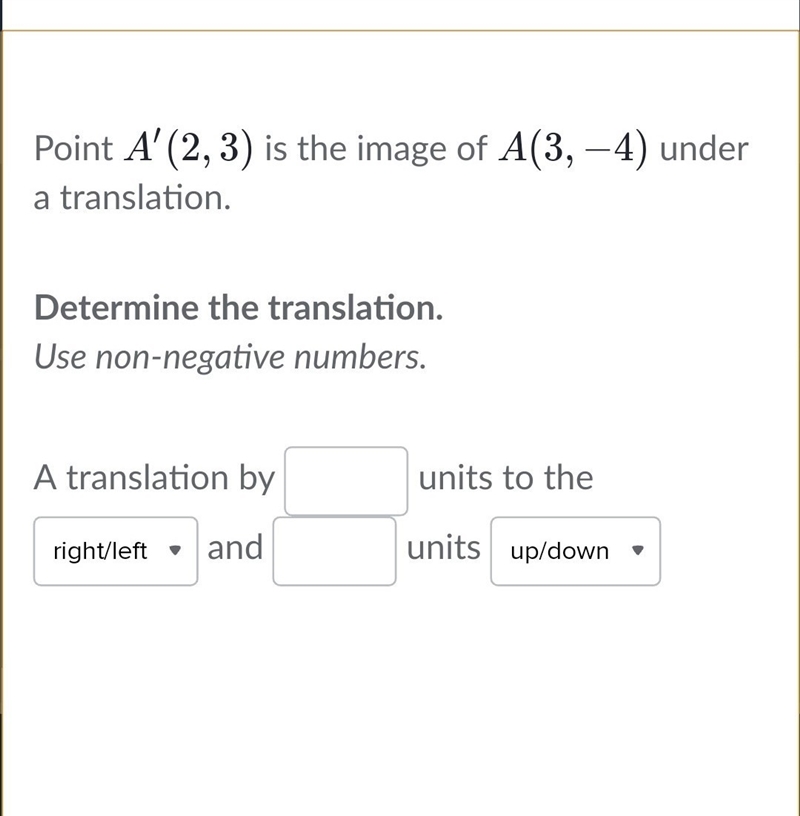Click the arrow icon in right/left dropdown
Image resolution: width=800 pixels, height=816 pixels.
(x=175, y=550)
